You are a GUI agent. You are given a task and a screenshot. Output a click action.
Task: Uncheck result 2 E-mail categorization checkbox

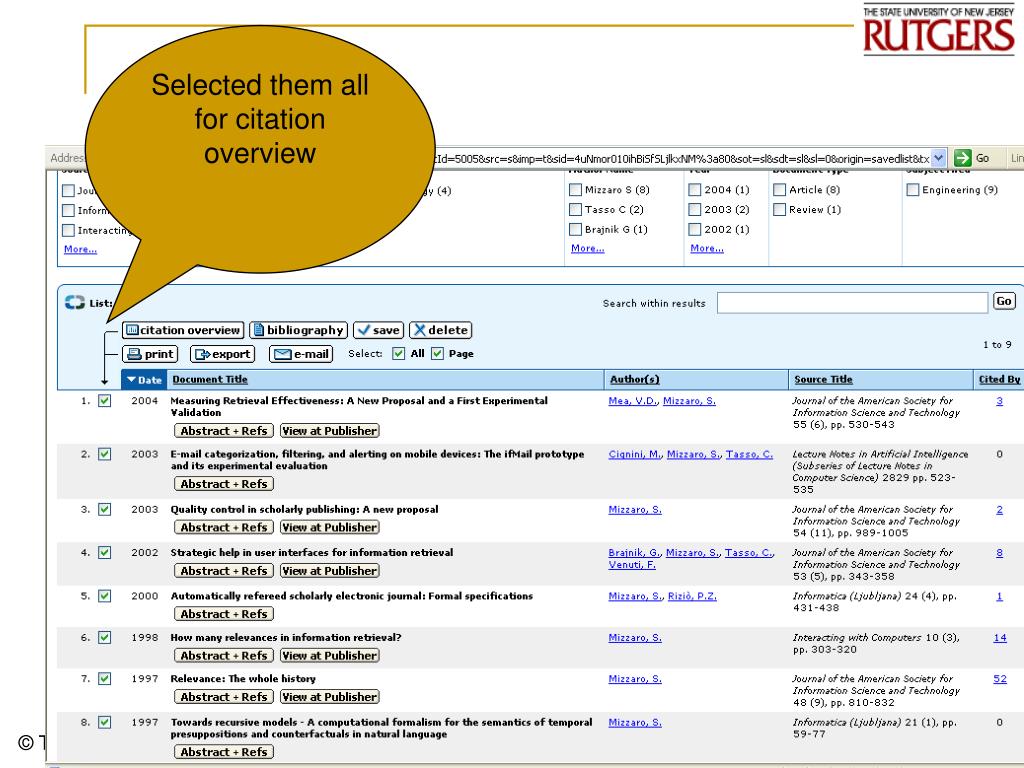click(x=104, y=454)
